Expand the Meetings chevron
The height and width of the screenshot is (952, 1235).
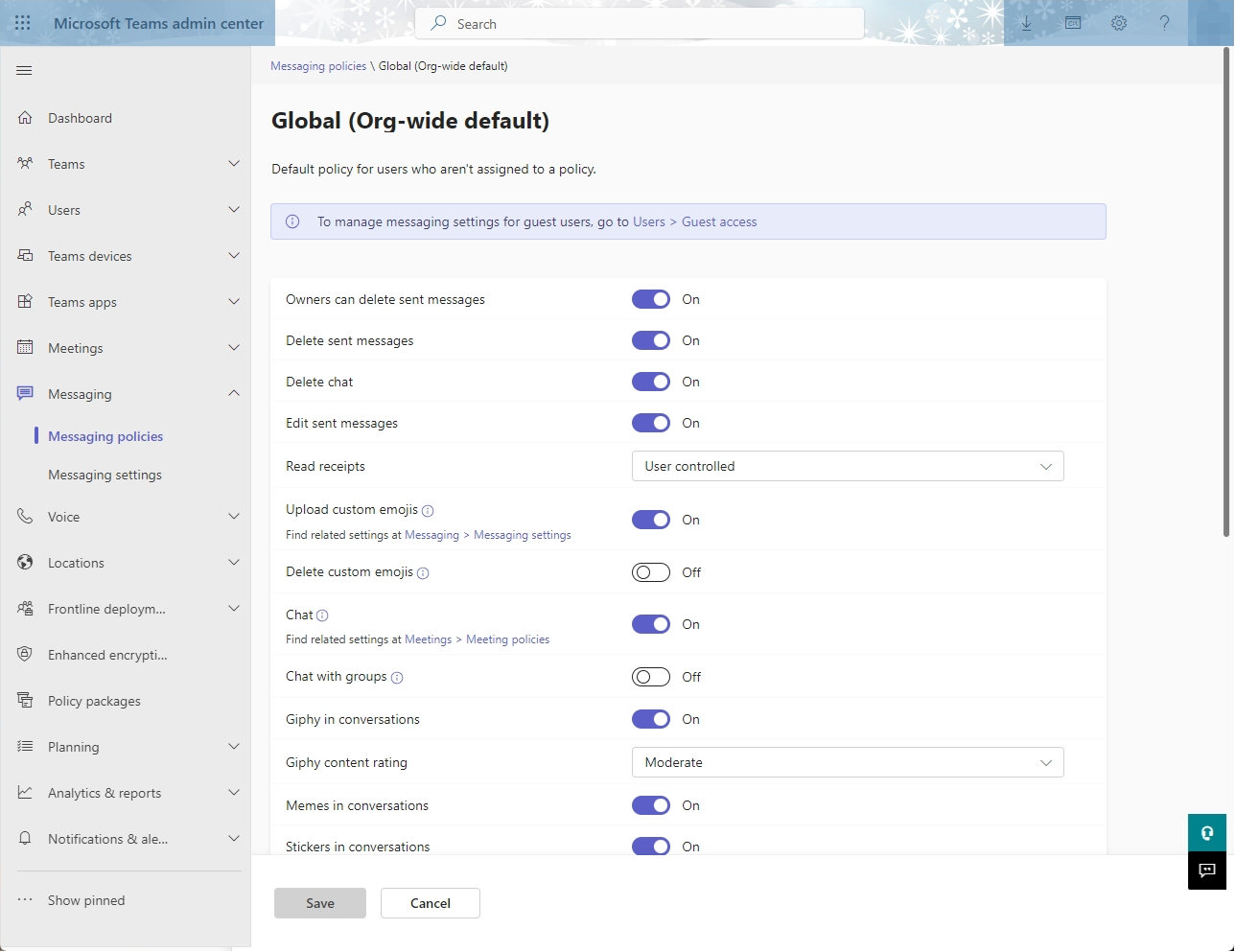tap(234, 348)
